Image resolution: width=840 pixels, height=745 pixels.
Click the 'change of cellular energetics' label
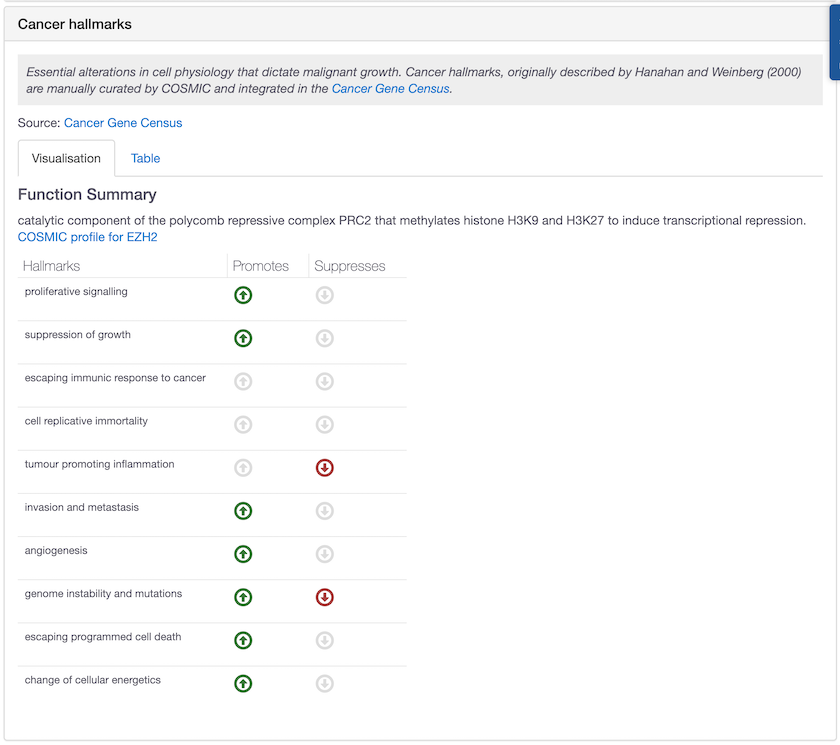click(x=93, y=680)
